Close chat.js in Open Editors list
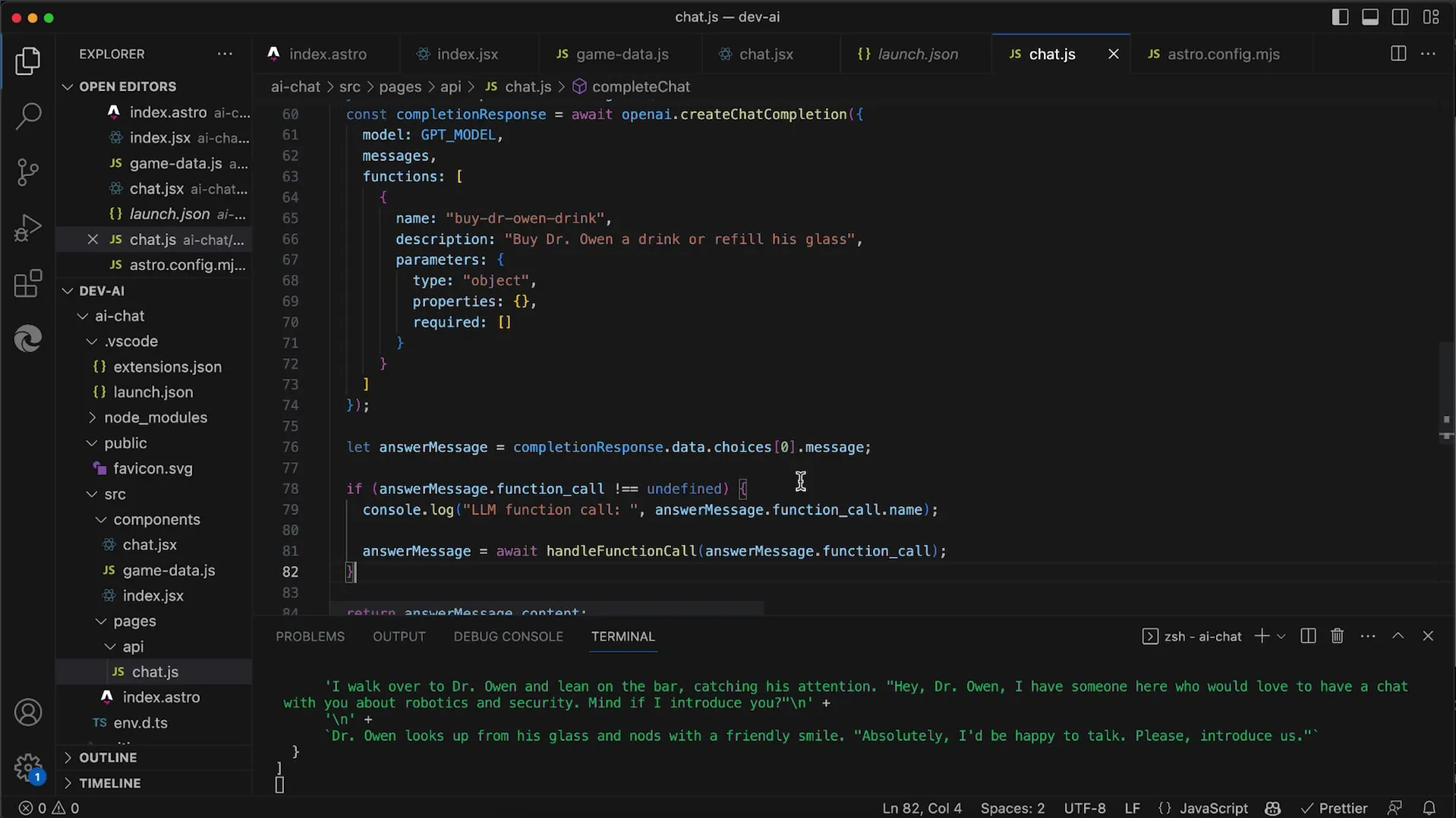Screen dimensions: 1456x818 (x=93, y=240)
